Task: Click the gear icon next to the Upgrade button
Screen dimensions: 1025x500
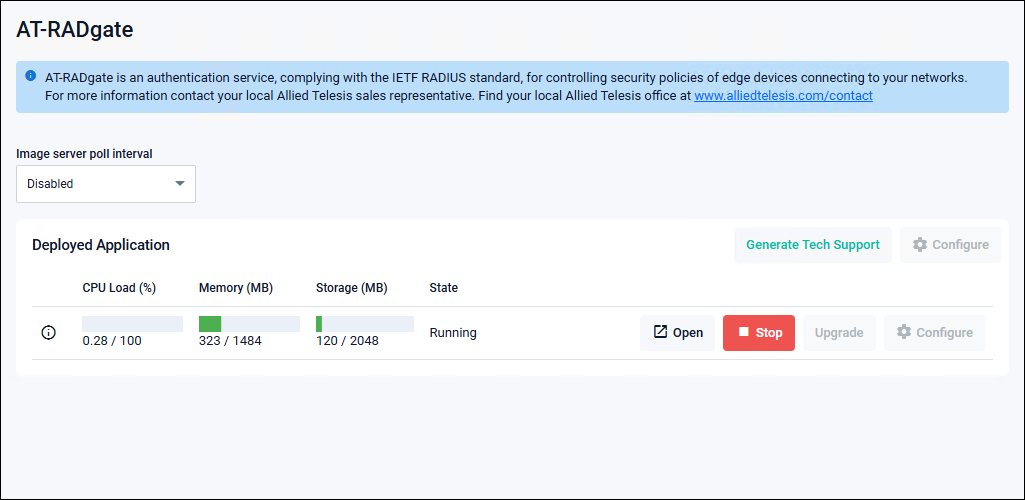Action: tap(903, 332)
